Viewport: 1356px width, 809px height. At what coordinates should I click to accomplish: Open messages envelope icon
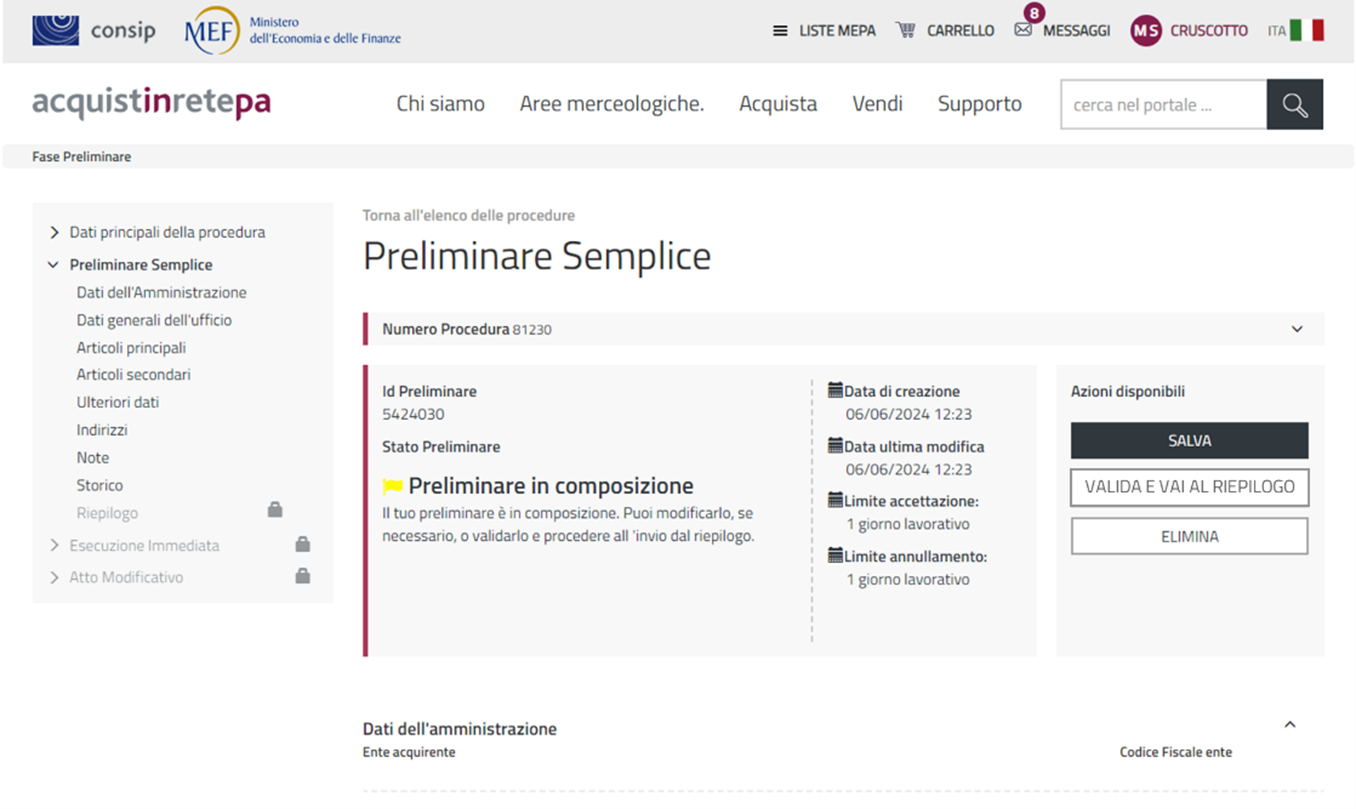point(1023,30)
